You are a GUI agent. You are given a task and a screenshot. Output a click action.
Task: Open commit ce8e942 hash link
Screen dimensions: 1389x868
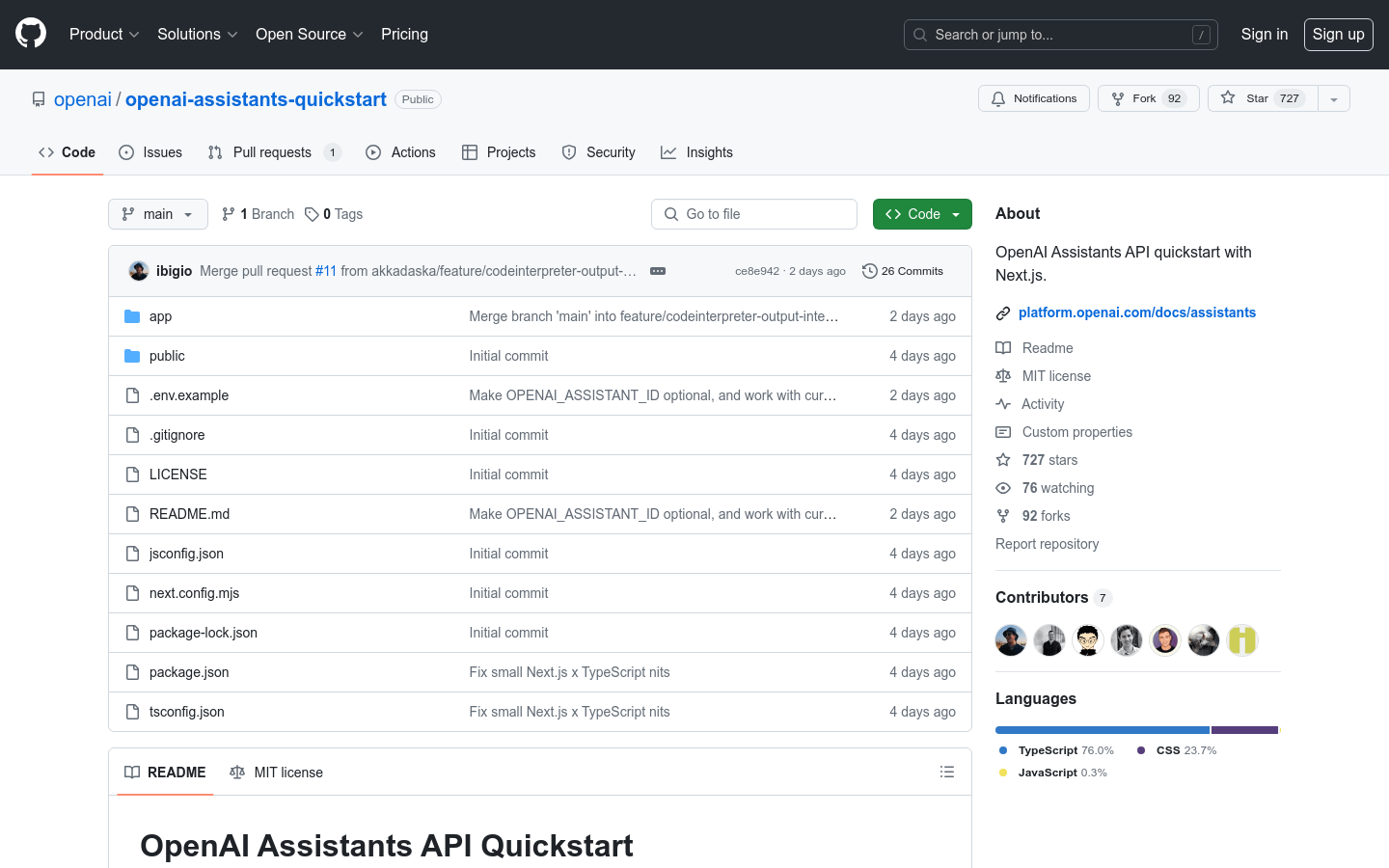tap(757, 271)
